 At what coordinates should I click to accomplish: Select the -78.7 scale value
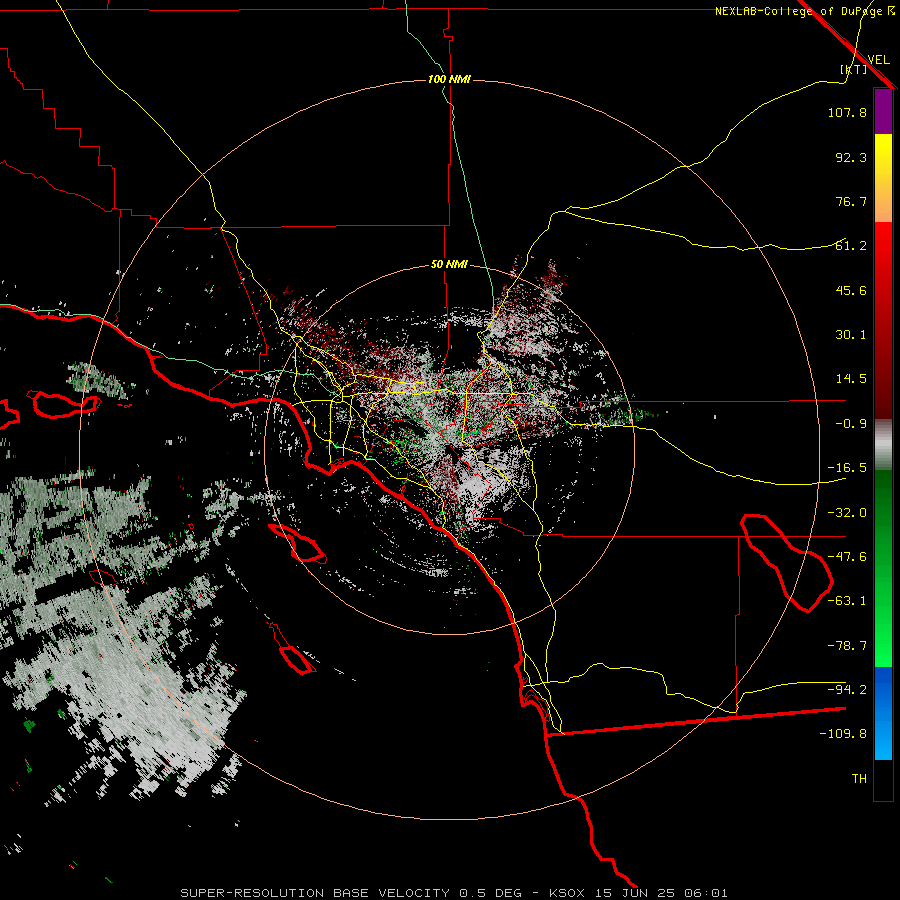pos(847,646)
